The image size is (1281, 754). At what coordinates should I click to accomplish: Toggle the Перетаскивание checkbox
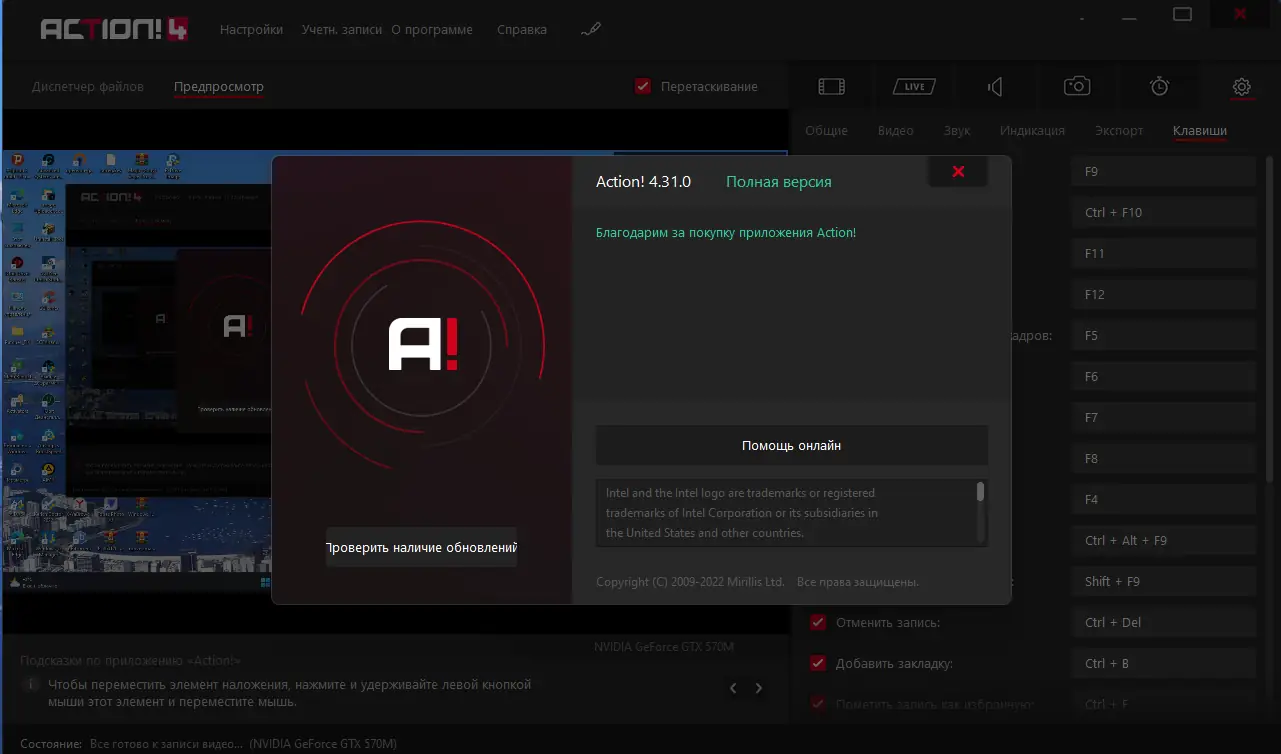point(643,87)
